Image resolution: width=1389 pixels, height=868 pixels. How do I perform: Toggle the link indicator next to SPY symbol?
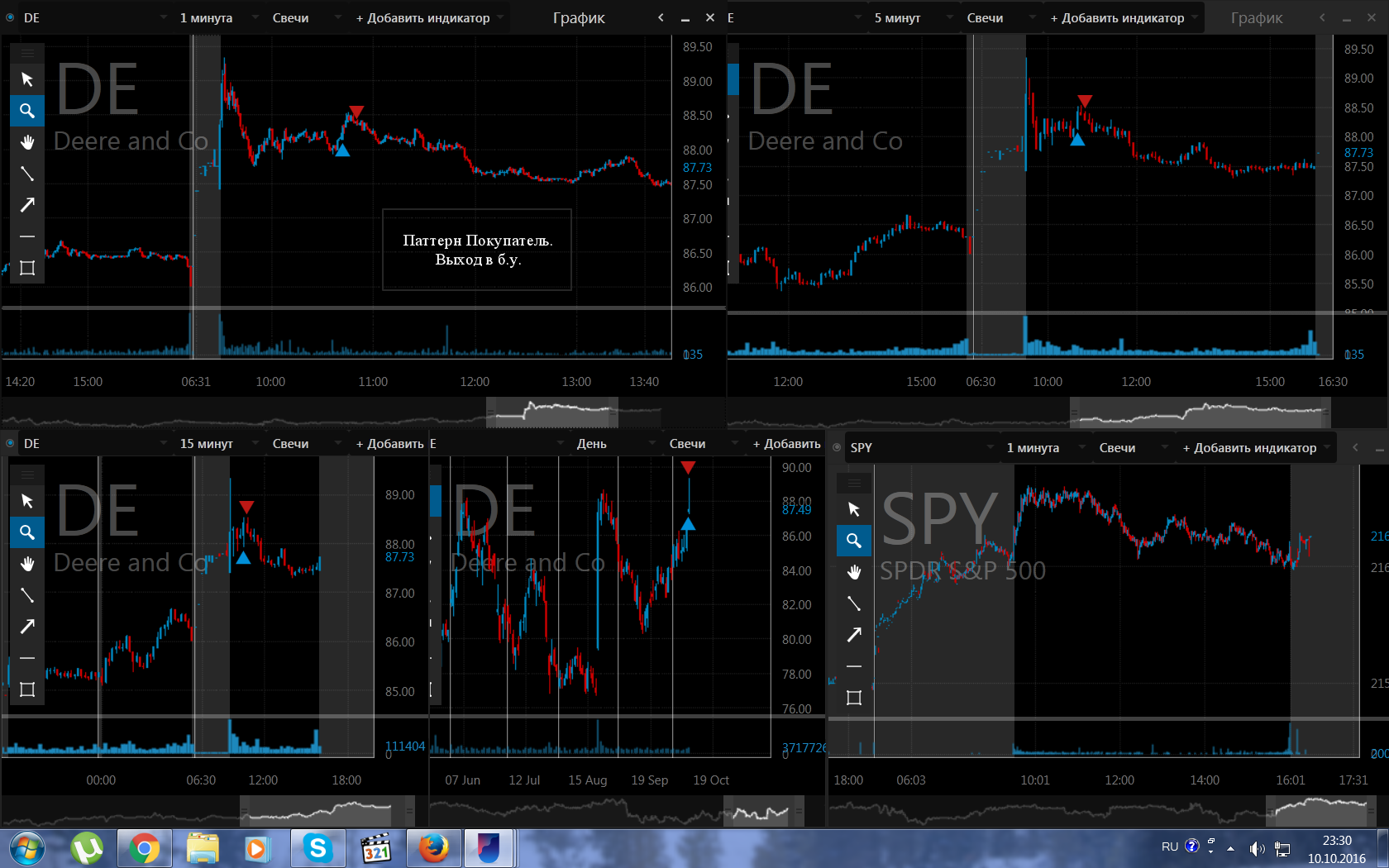(837, 447)
